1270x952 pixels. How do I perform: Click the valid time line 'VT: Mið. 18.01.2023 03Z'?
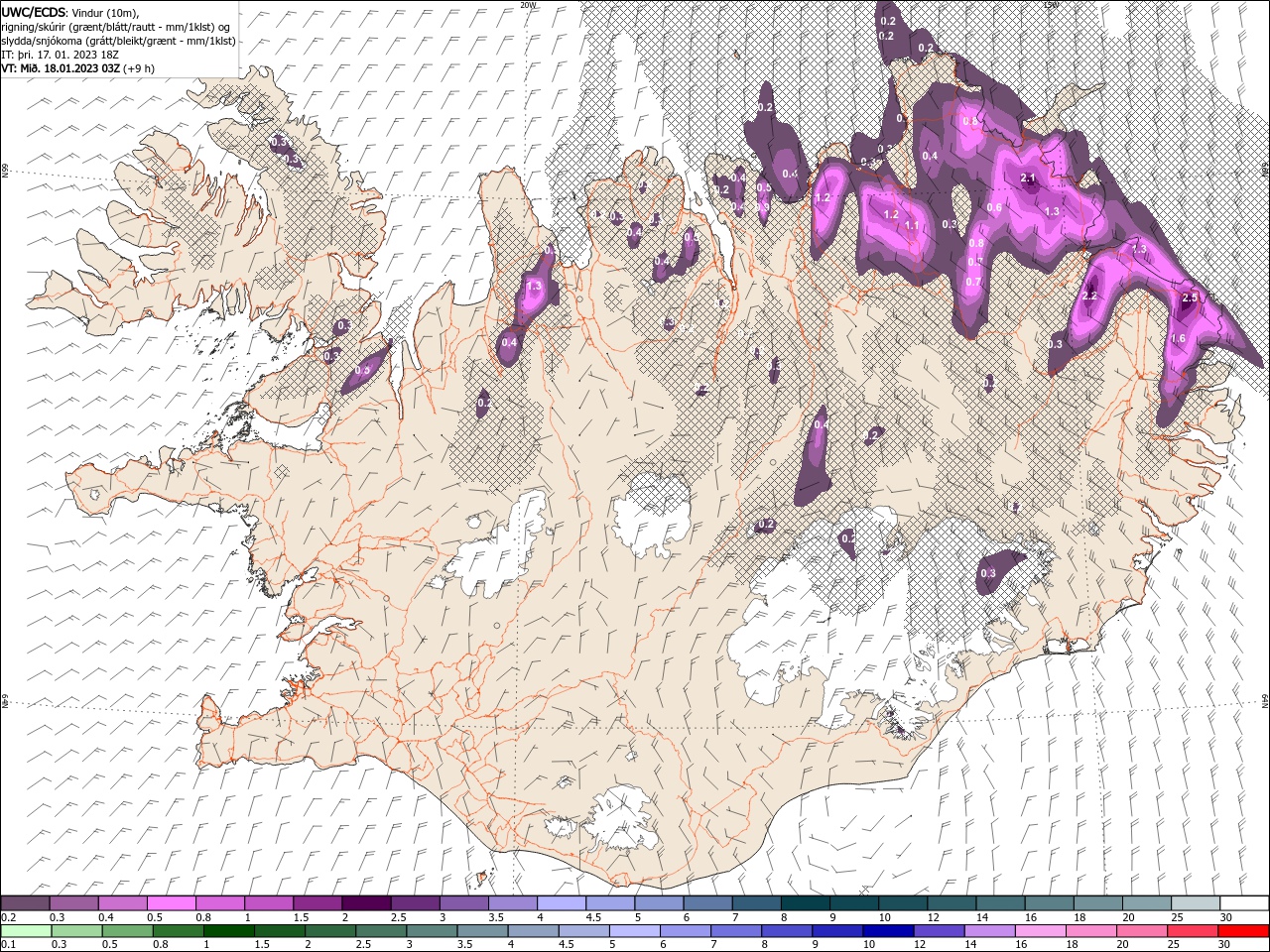61,68
